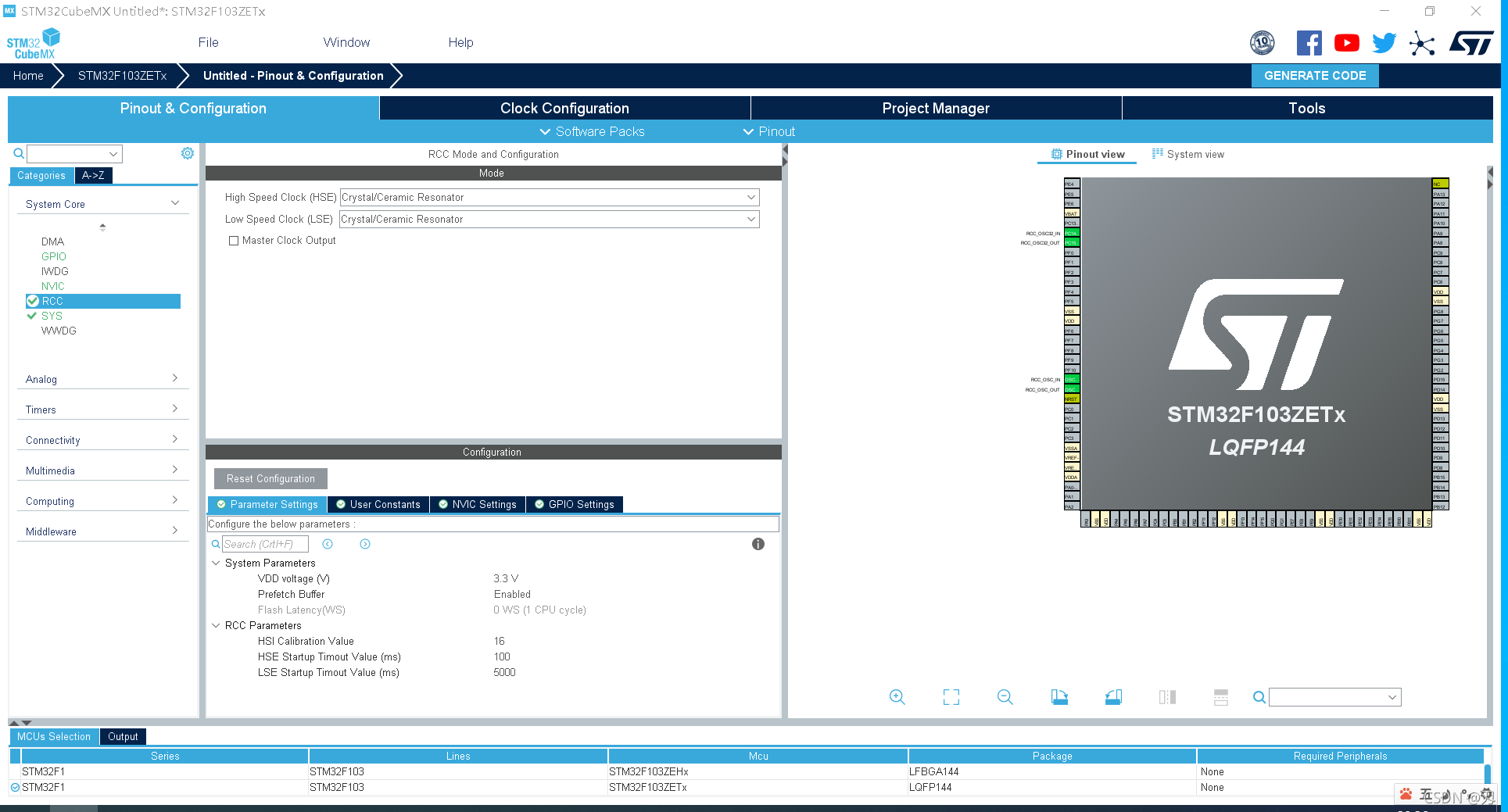Switch to the Output tab

point(123,736)
